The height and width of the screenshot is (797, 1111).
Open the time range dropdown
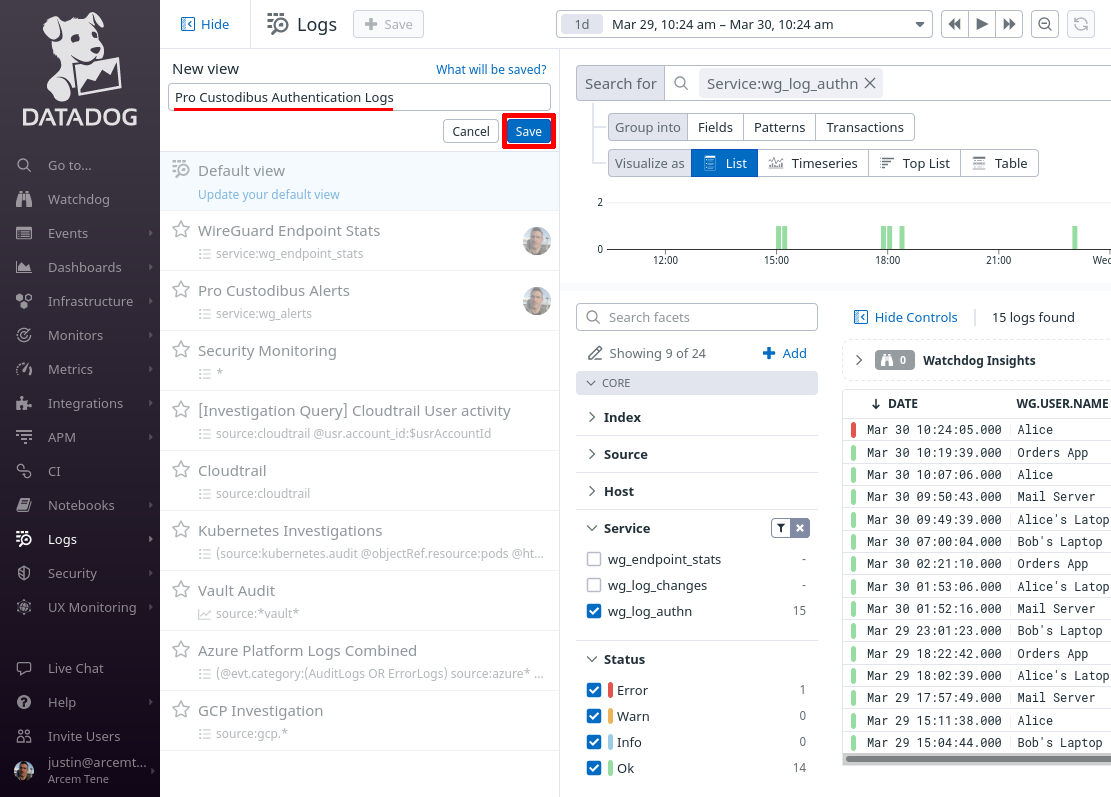click(919, 24)
